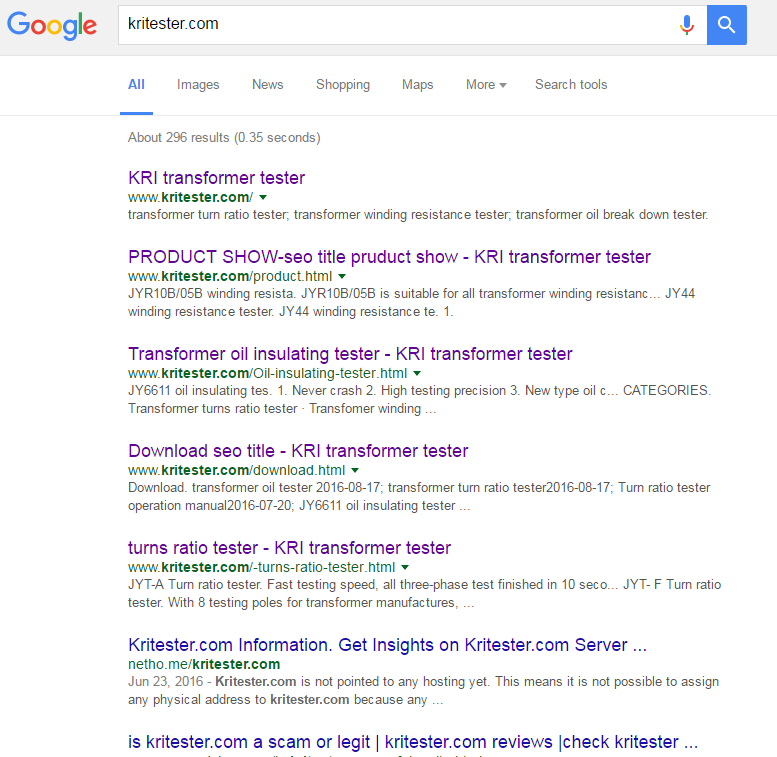Open the News tab
The height and width of the screenshot is (757, 777).
point(267,85)
